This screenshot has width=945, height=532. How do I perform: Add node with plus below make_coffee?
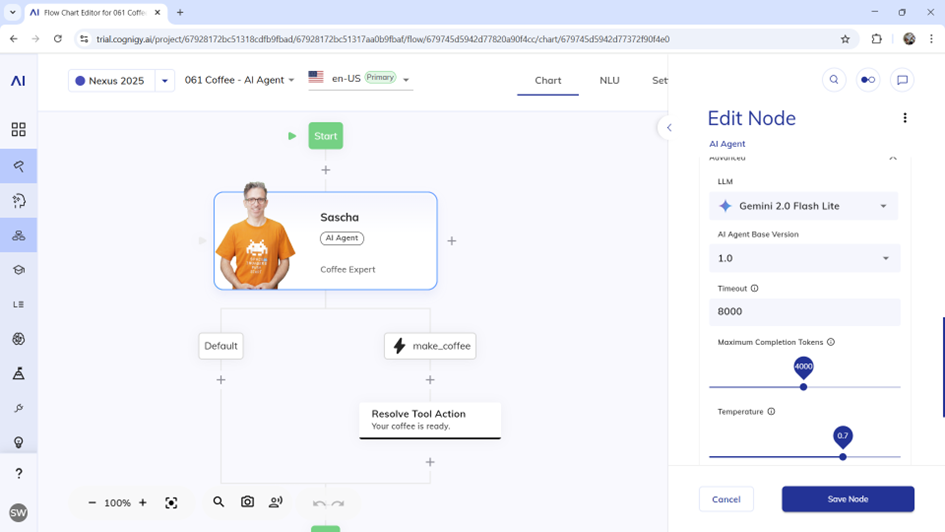tap(430, 380)
